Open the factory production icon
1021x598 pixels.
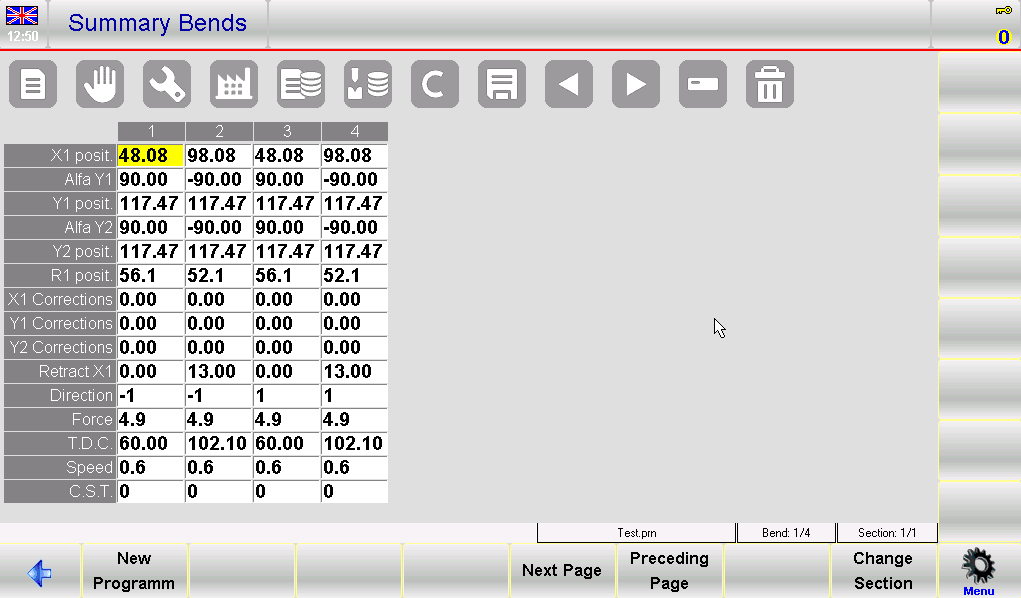click(x=234, y=84)
